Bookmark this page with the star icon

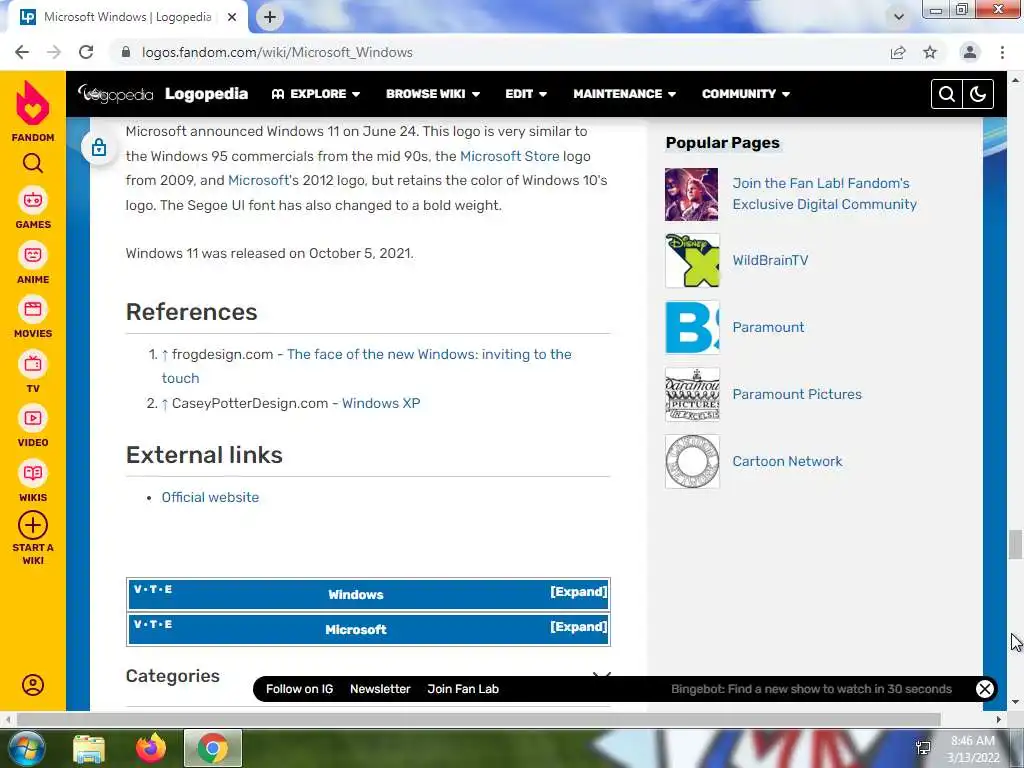coord(930,52)
